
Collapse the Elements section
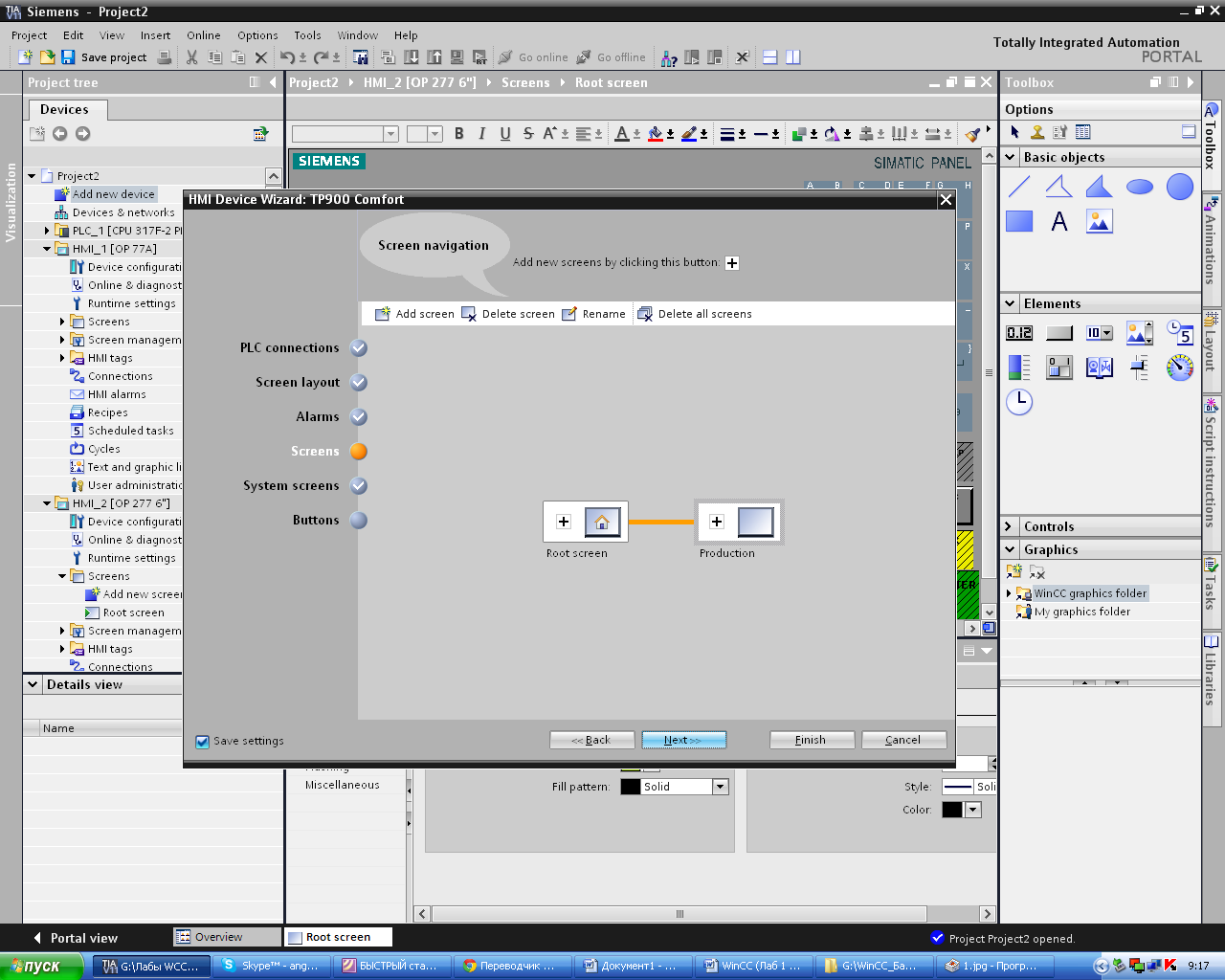click(1011, 303)
